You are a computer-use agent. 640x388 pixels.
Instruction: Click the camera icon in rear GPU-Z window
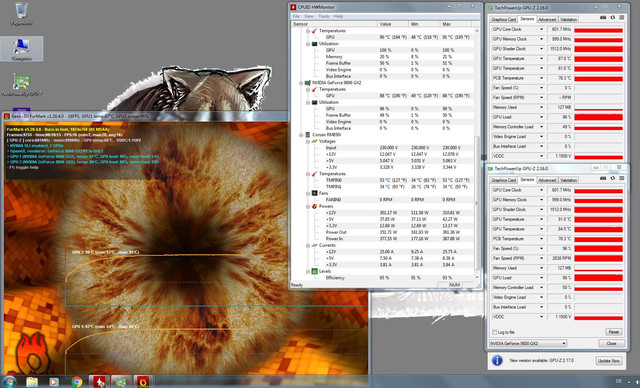(x=603, y=18)
